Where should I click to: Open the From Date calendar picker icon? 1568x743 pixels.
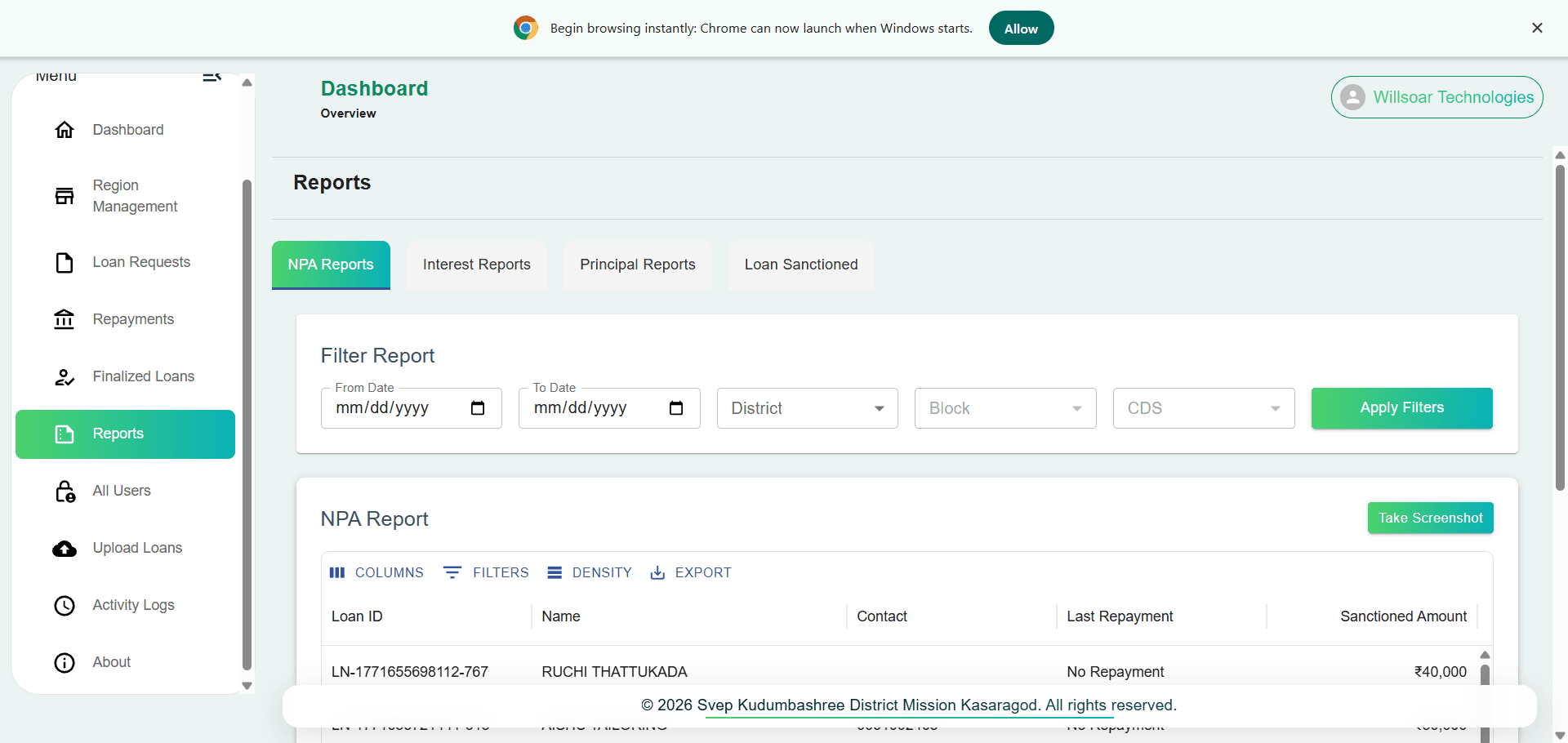tap(478, 408)
